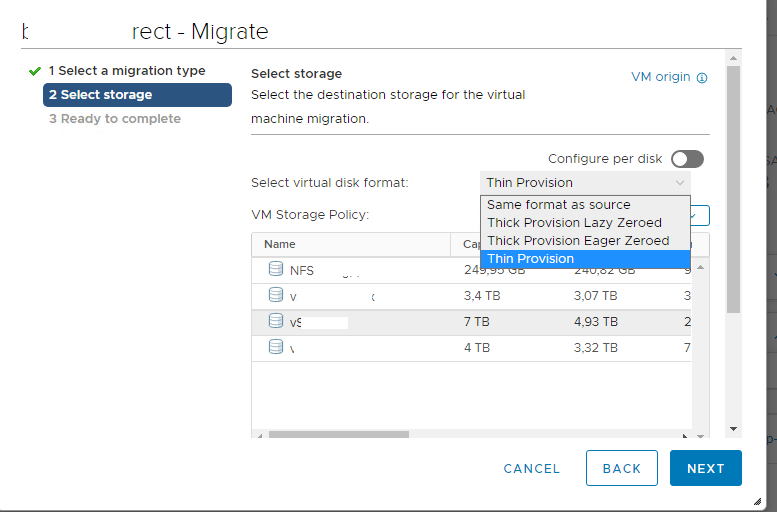Choose Thick Provision Lazy Zeroed option

(585, 223)
